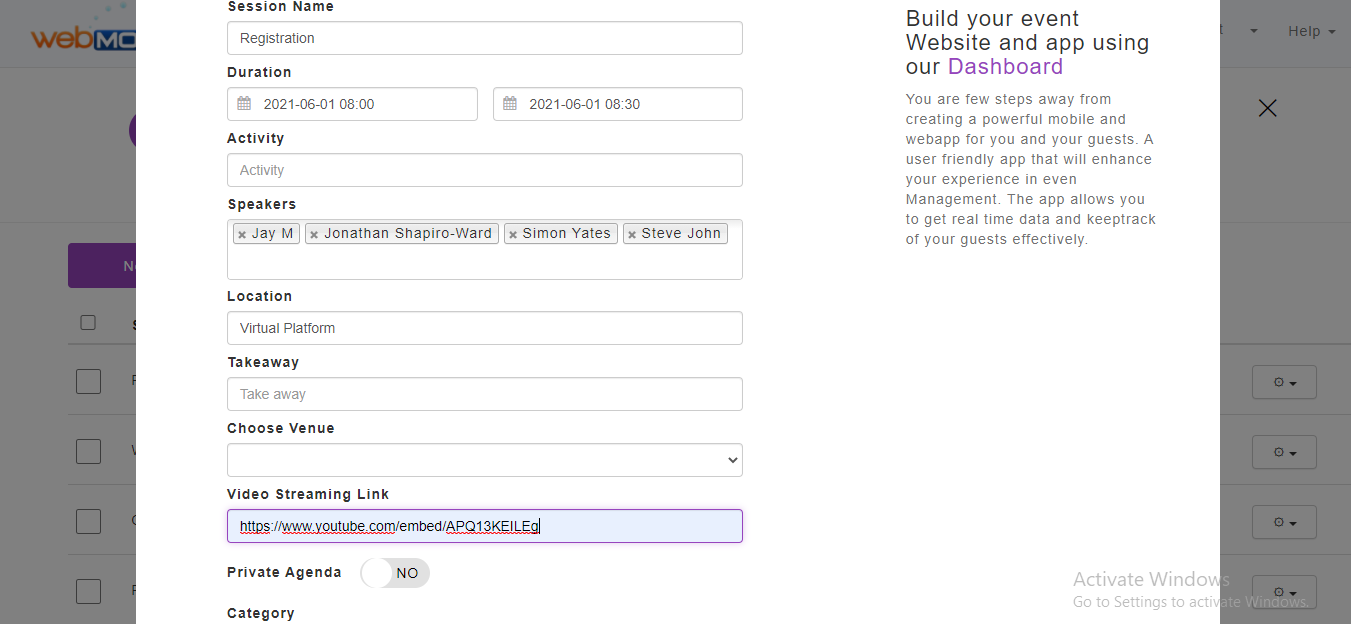1351x624 pixels.
Task: Open the Choose Venue dropdown
Action: point(485,460)
